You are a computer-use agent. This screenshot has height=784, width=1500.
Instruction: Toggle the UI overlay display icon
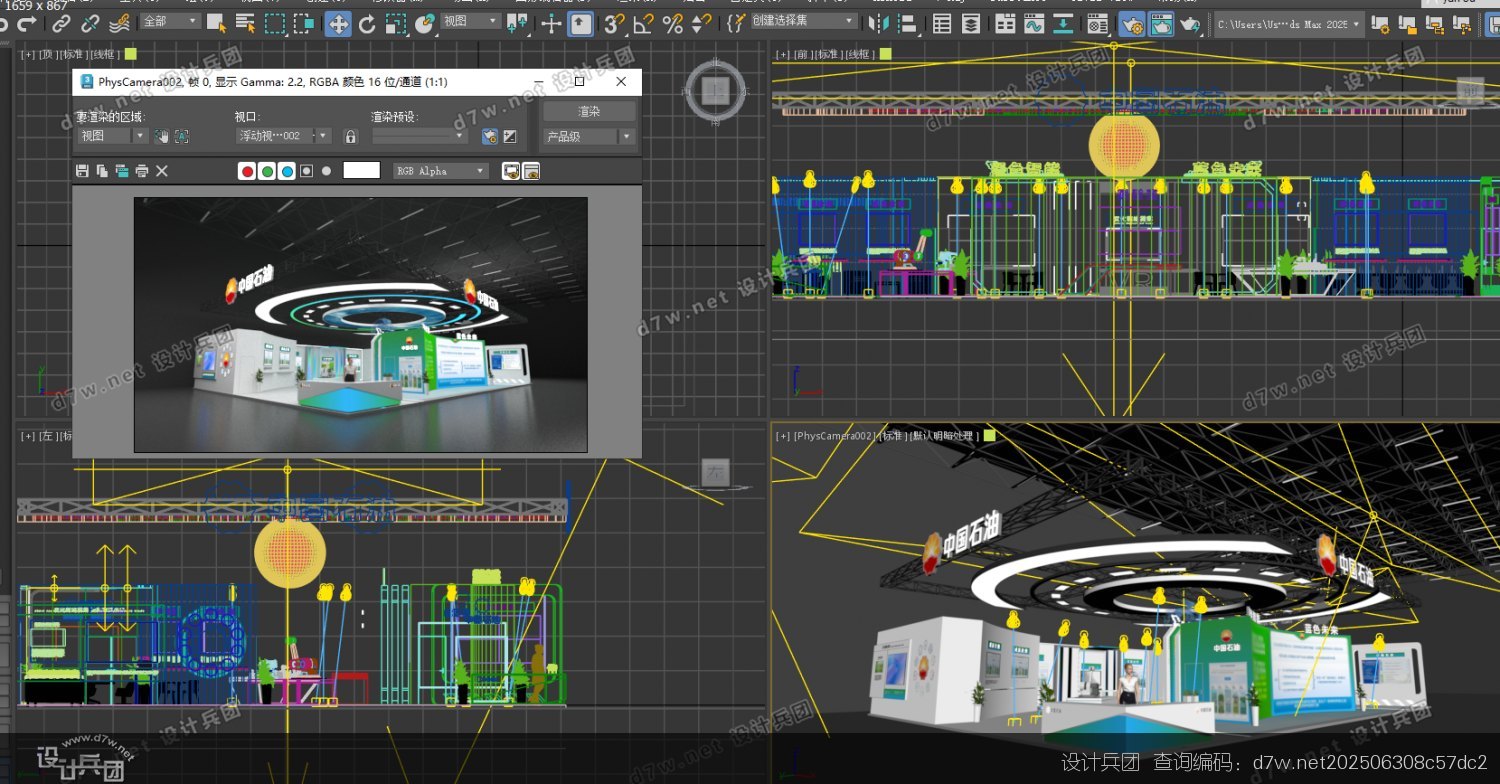(511, 171)
